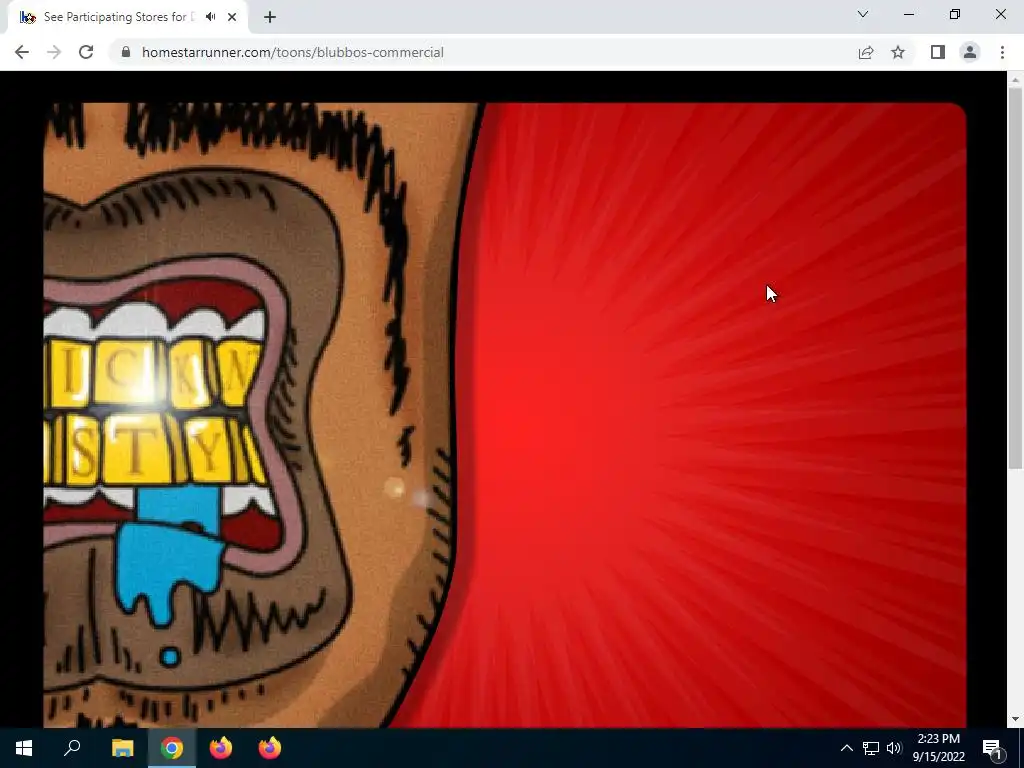Open the Chrome profile menu
The image size is (1024, 768).
970,52
